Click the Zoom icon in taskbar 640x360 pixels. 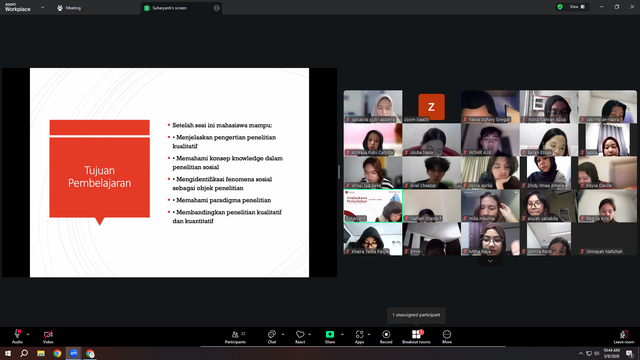[x=73, y=353]
